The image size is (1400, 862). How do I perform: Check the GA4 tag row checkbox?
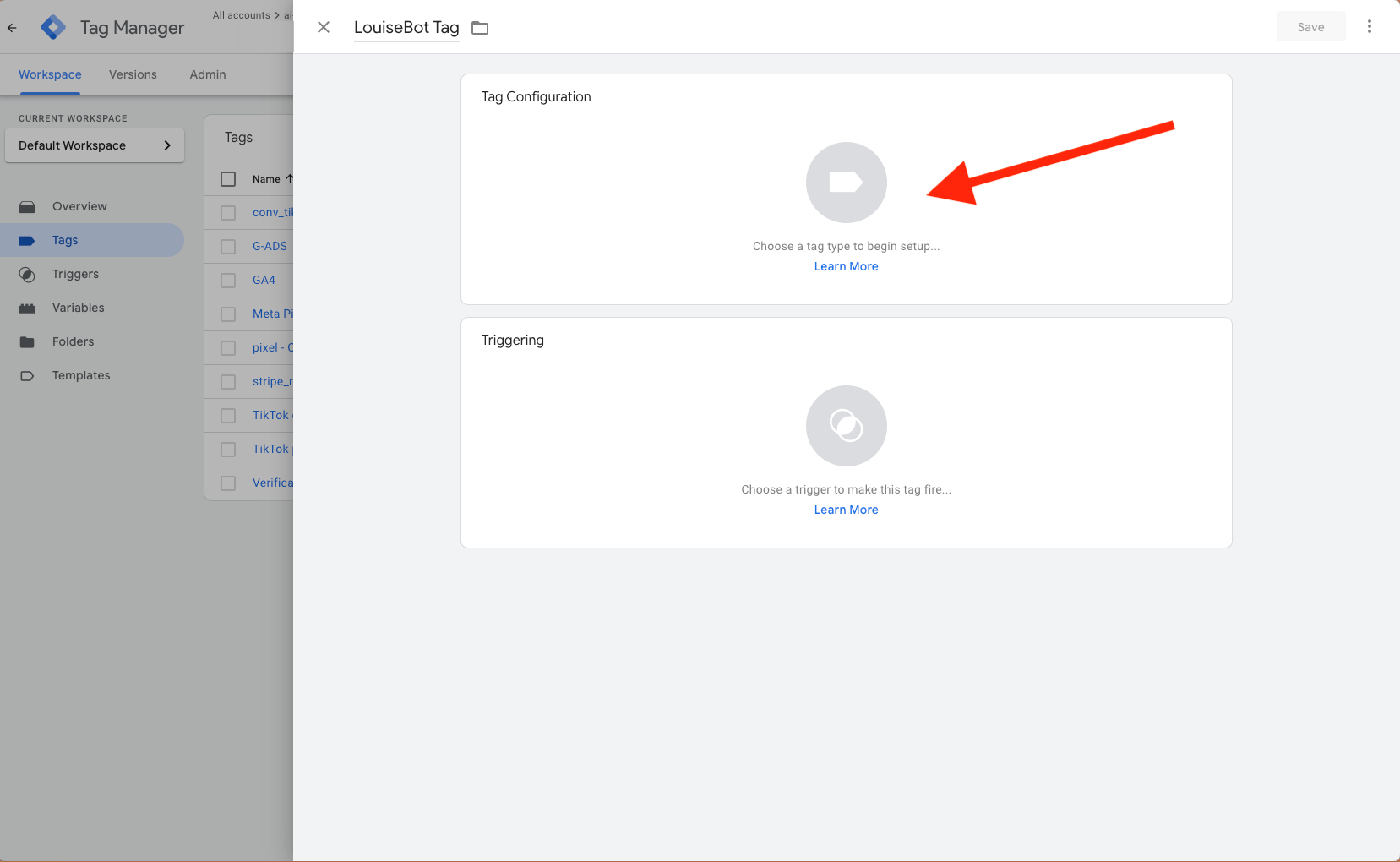click(228, 281)
